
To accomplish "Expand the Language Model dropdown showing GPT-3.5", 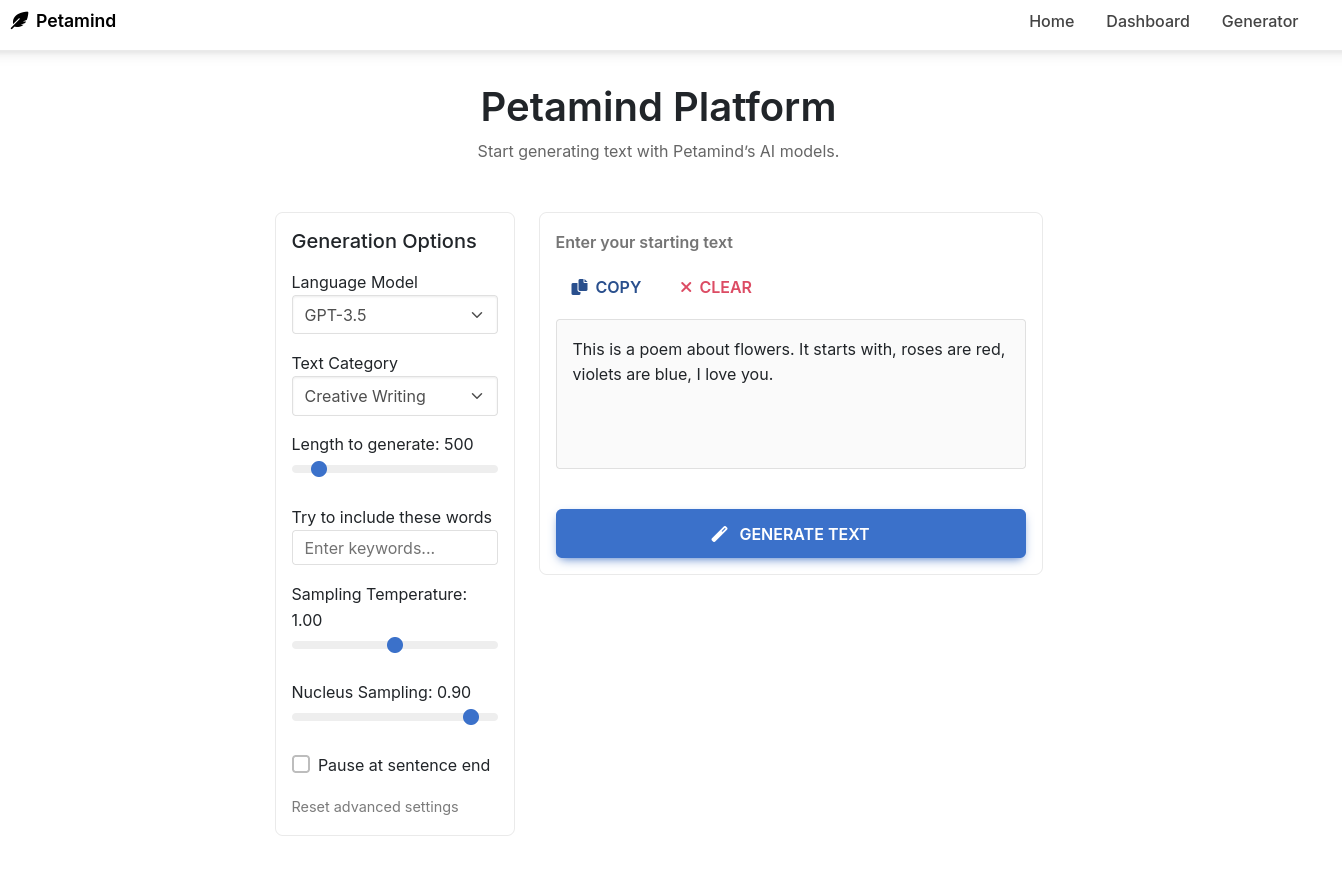I will [394, 315].
